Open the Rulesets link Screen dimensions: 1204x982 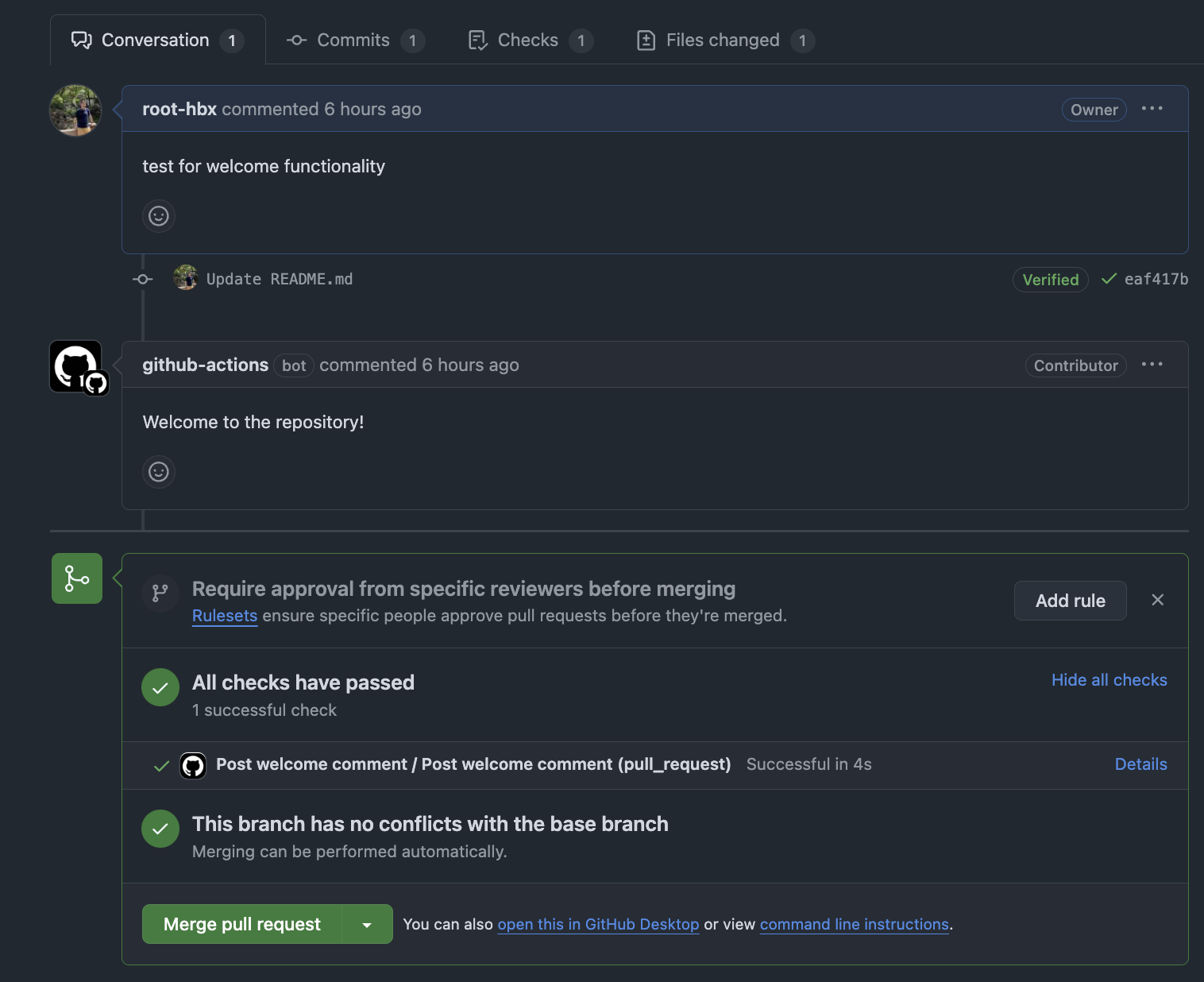click(x=225, y=616)
